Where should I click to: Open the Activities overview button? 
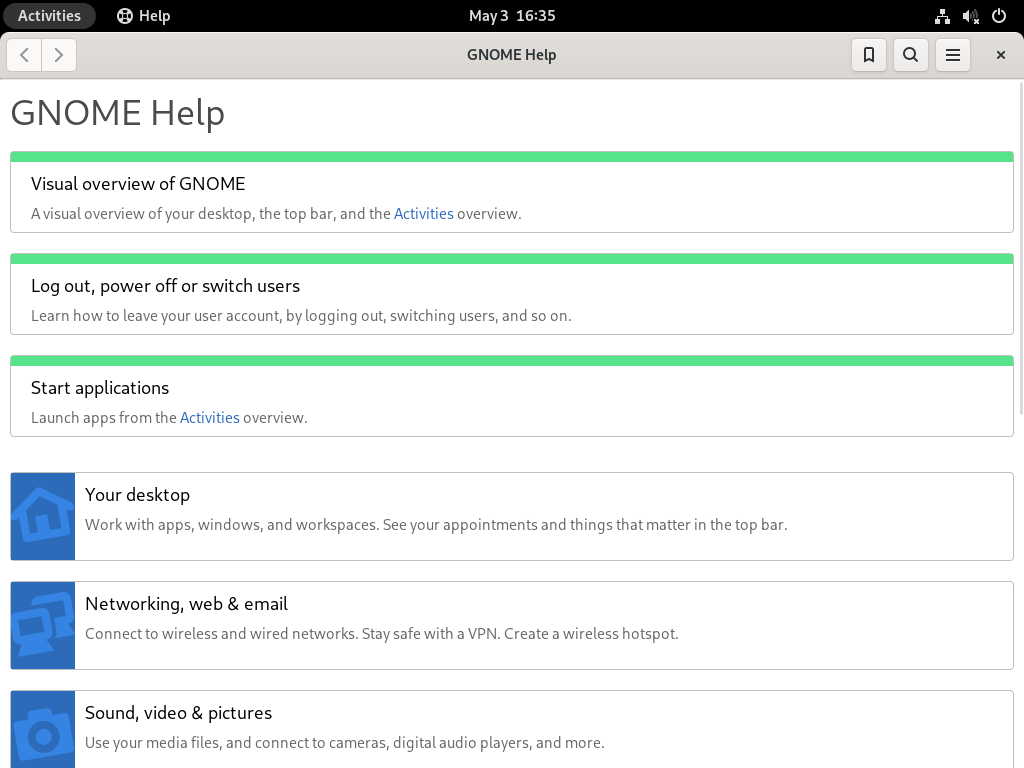tap(49, 16)
